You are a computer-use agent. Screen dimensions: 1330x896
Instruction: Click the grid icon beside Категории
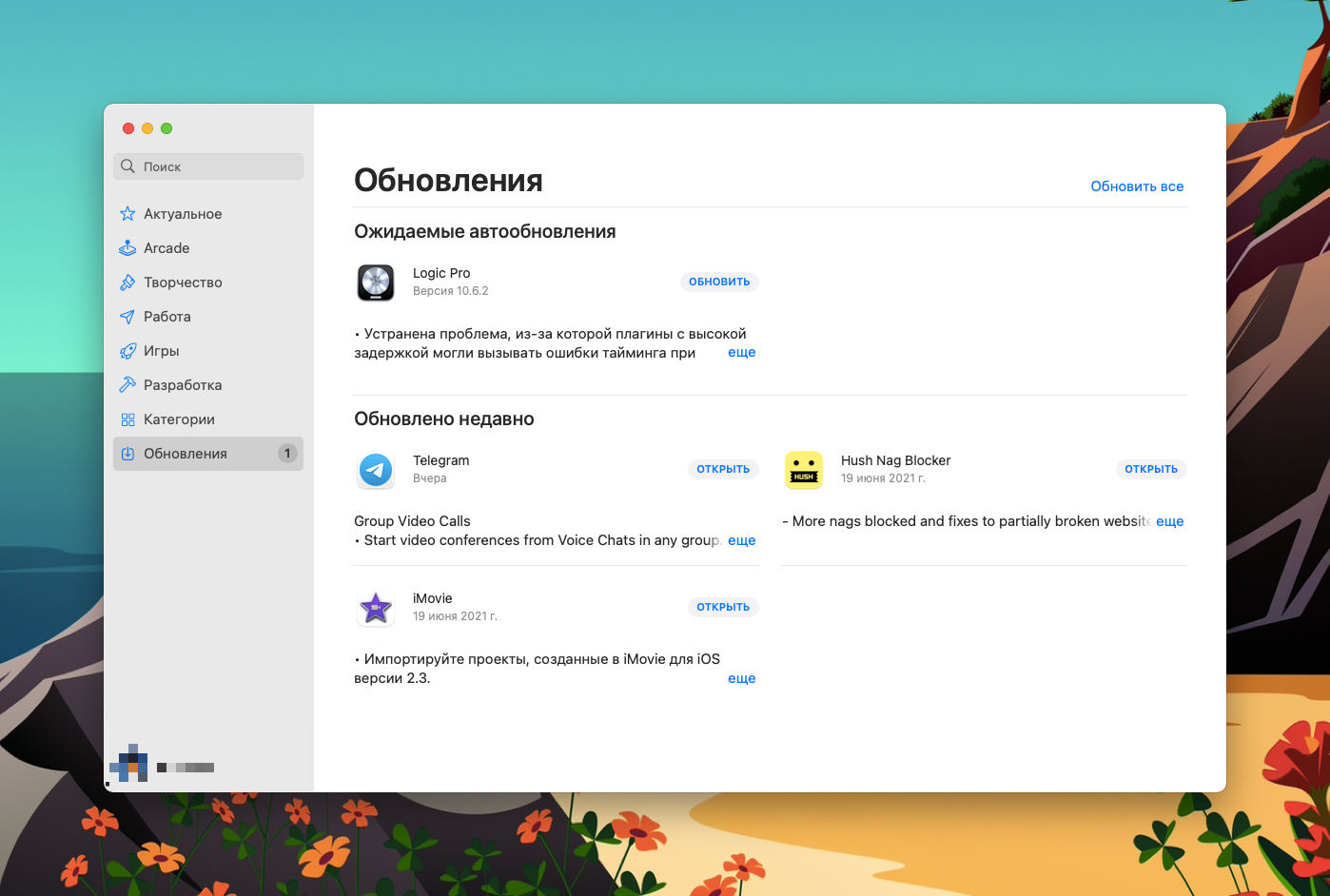[127, 419]
